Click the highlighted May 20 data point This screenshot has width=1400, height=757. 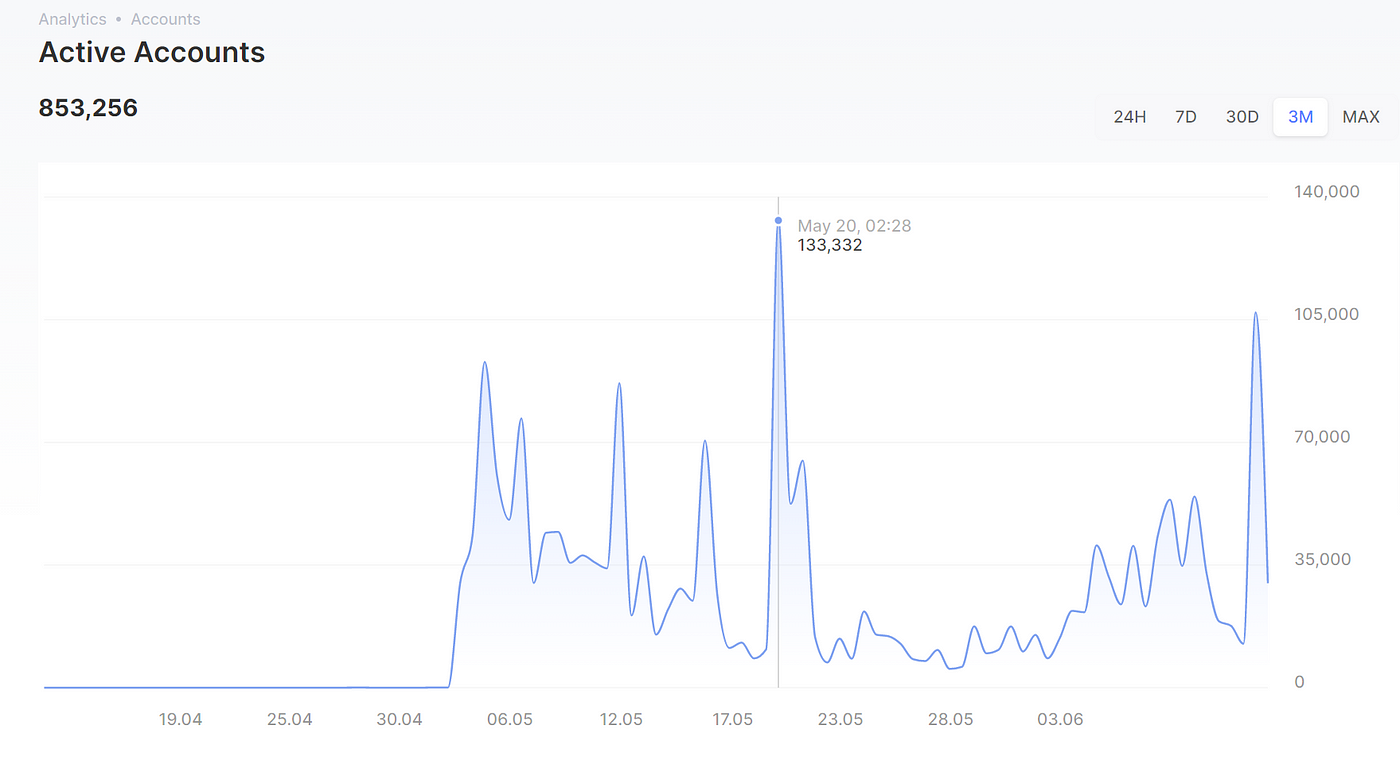778,220
